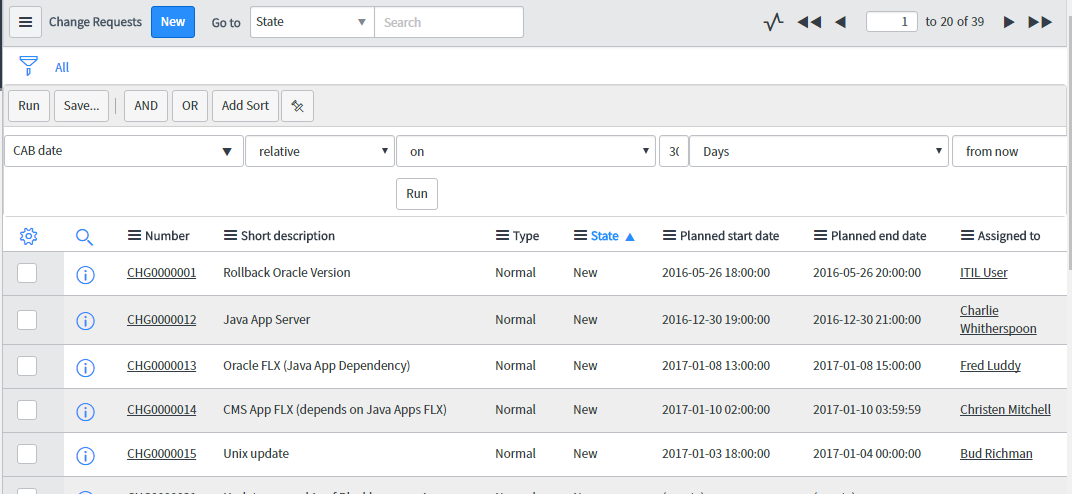Open the Days unit dropdown
1072x494 pixels.
tap(818, 151)
